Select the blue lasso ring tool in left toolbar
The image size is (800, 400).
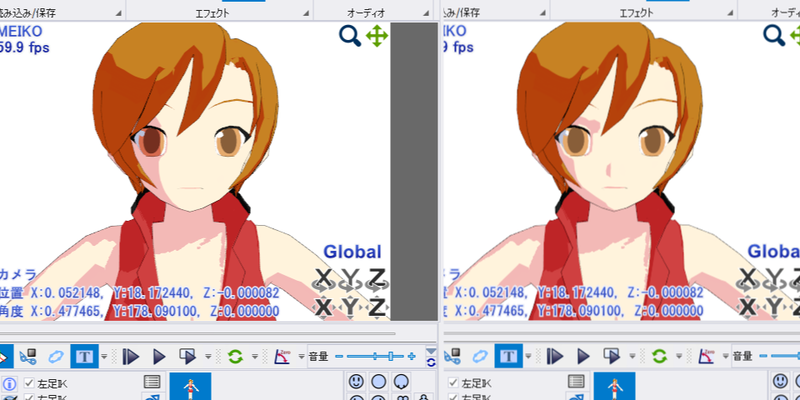[56, 356]
